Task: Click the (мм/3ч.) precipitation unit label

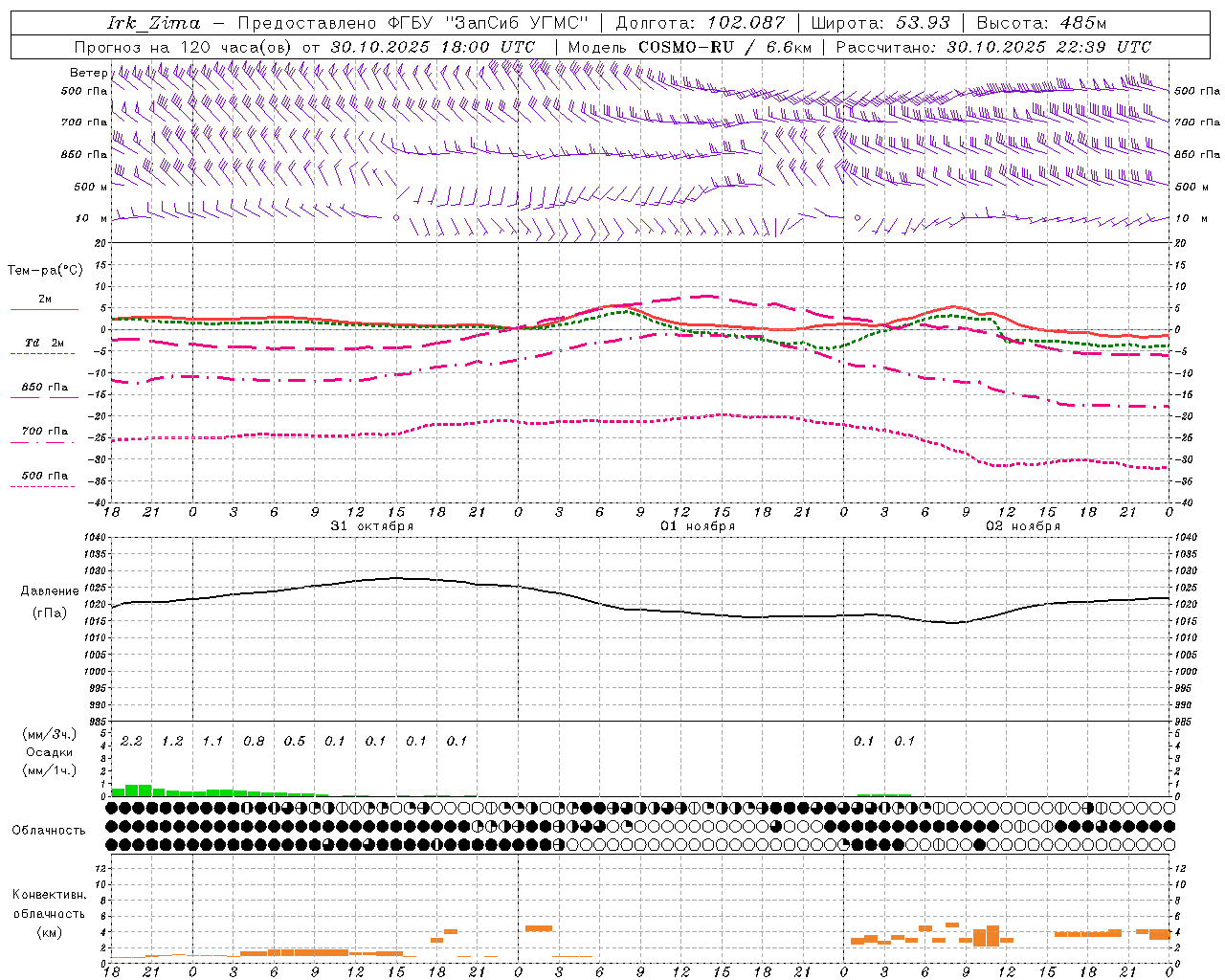Action: pos(50,735)
